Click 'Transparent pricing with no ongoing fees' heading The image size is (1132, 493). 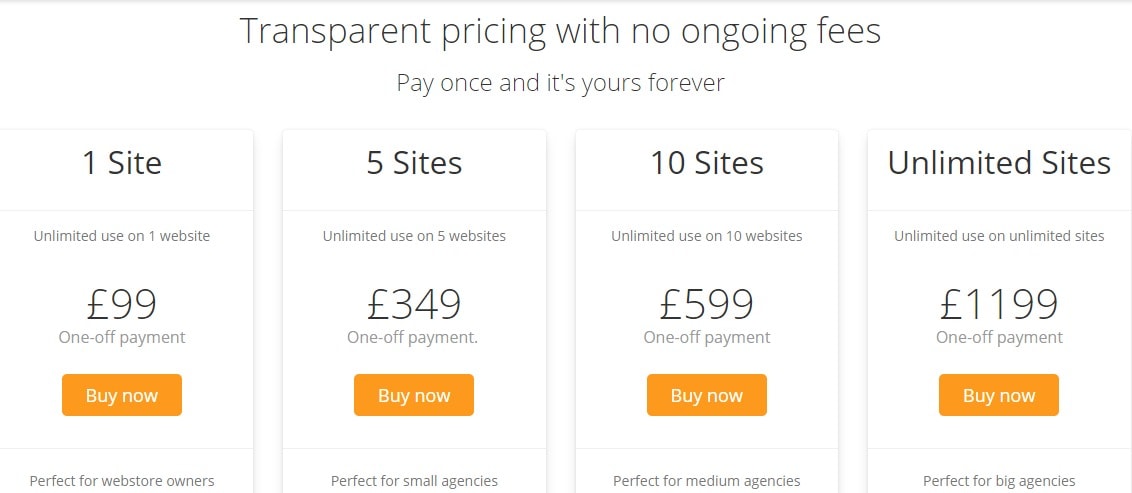point(560,32)
